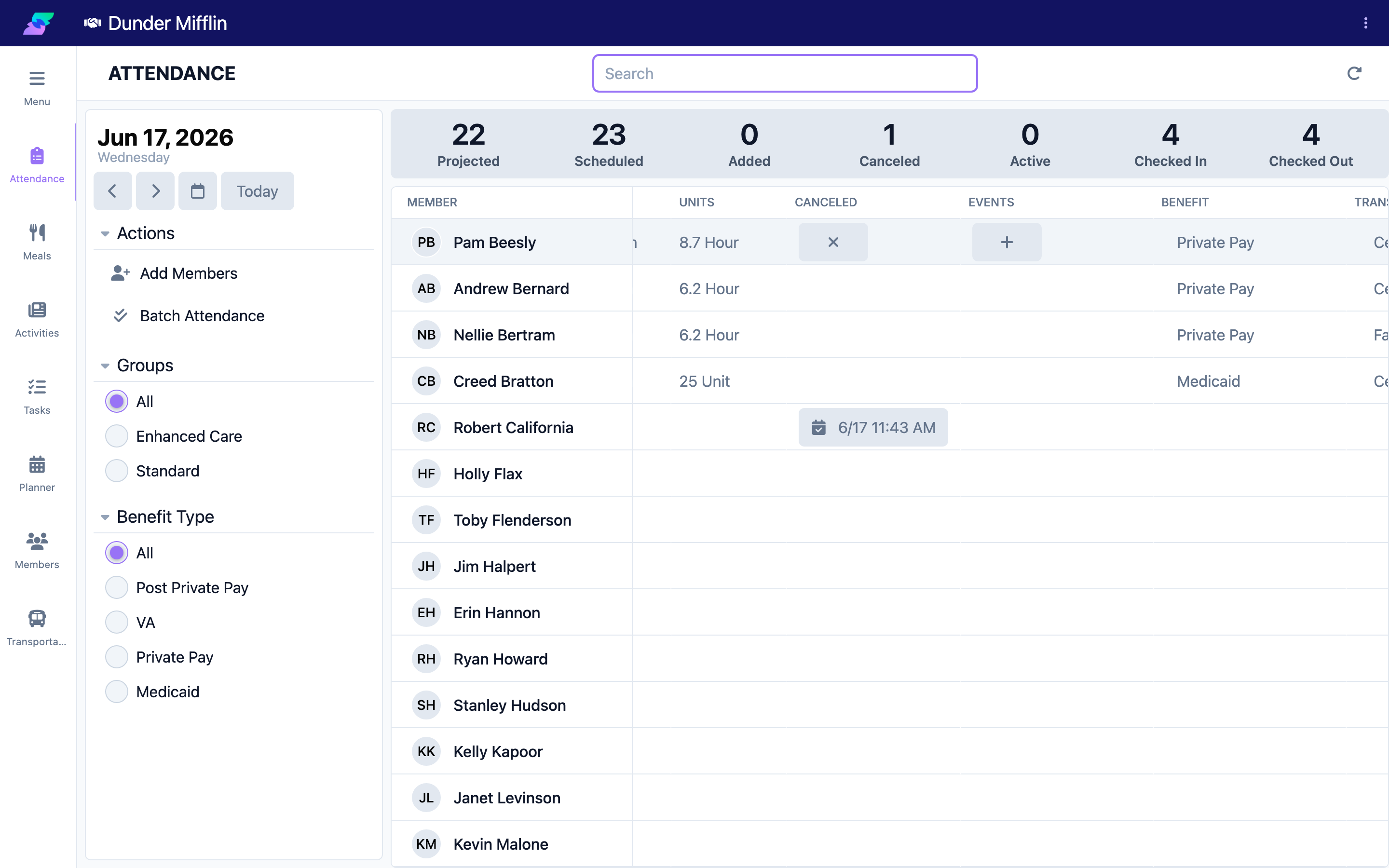Collapse the Actions section
The image size is (1389, 868).
(105, 234)
